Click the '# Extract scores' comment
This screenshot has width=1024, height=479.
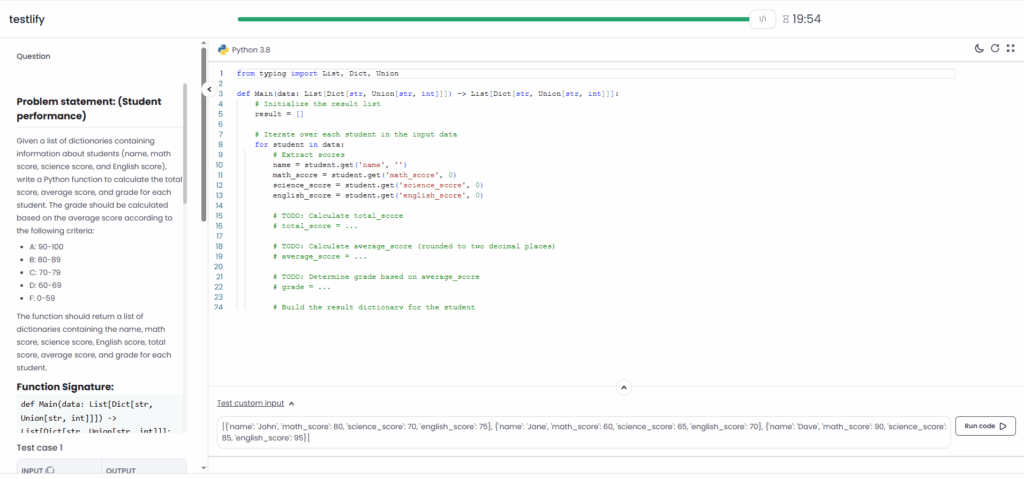tap(308, 155)
